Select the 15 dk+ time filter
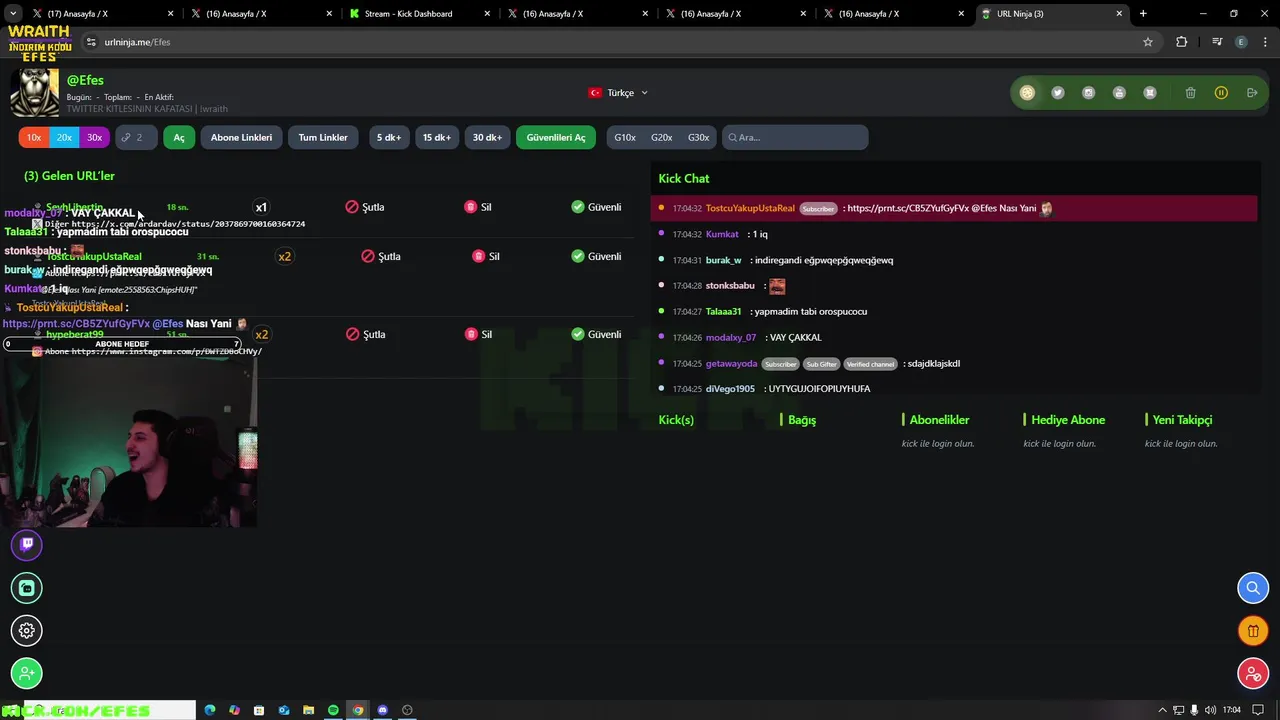Viewport: 1280px width, 720px height. 436,137
